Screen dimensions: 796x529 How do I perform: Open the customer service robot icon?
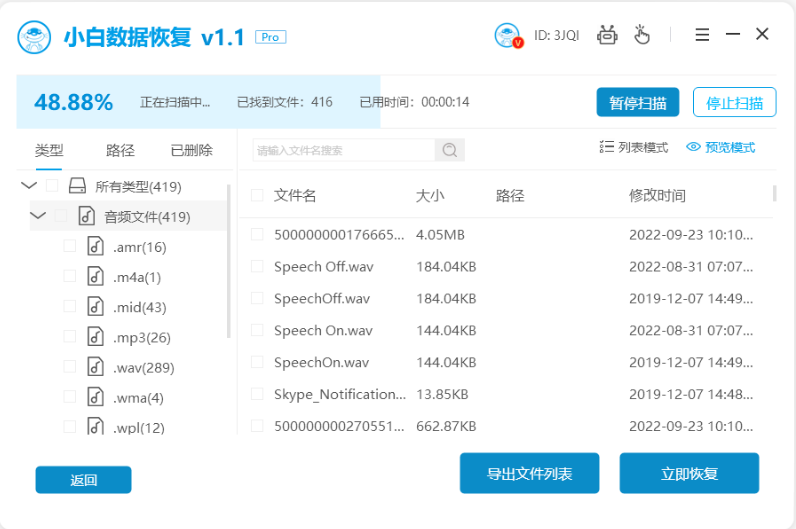coord(607,36)
